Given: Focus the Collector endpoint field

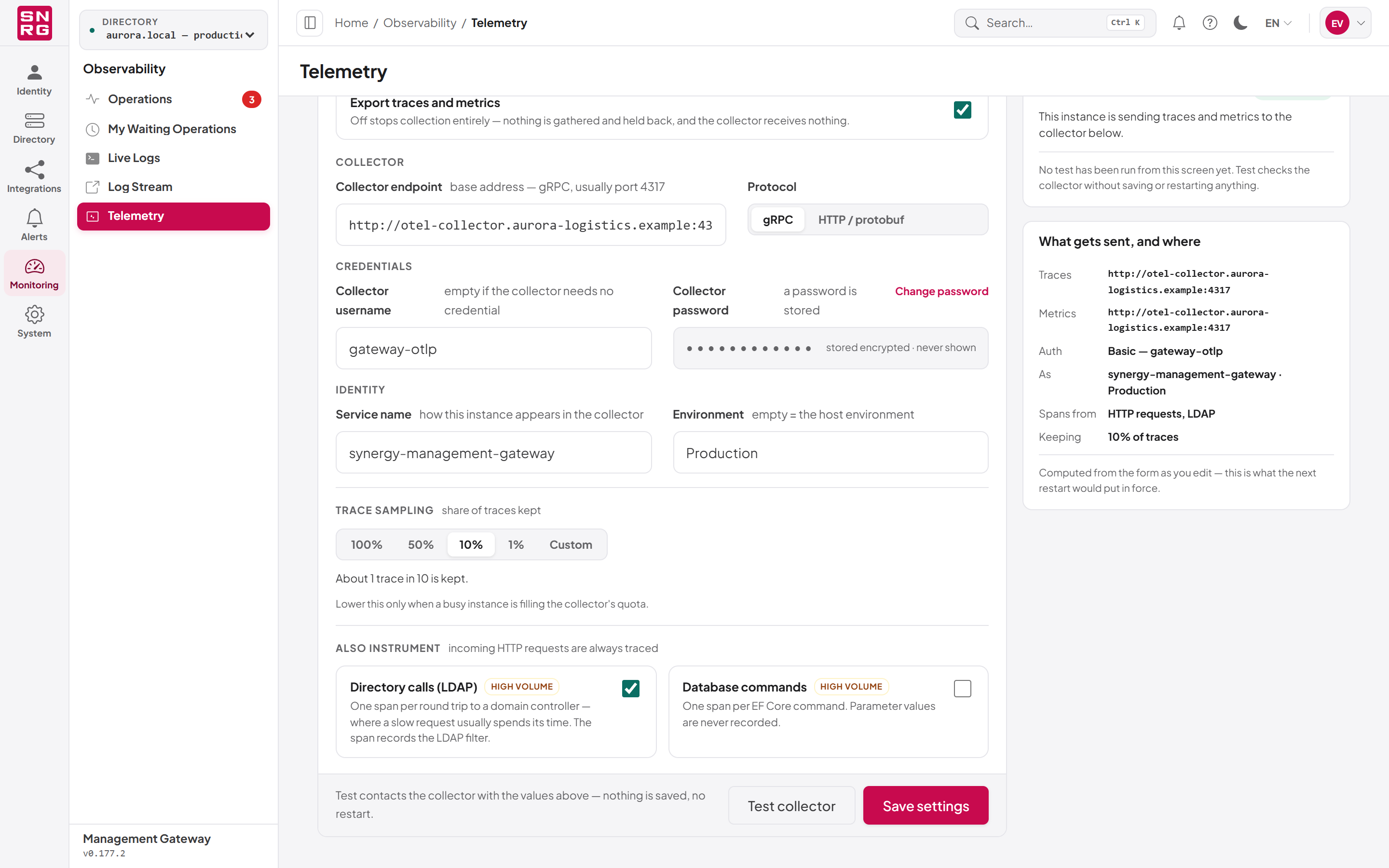Looking at the screenshot, I should click(531, 225).
